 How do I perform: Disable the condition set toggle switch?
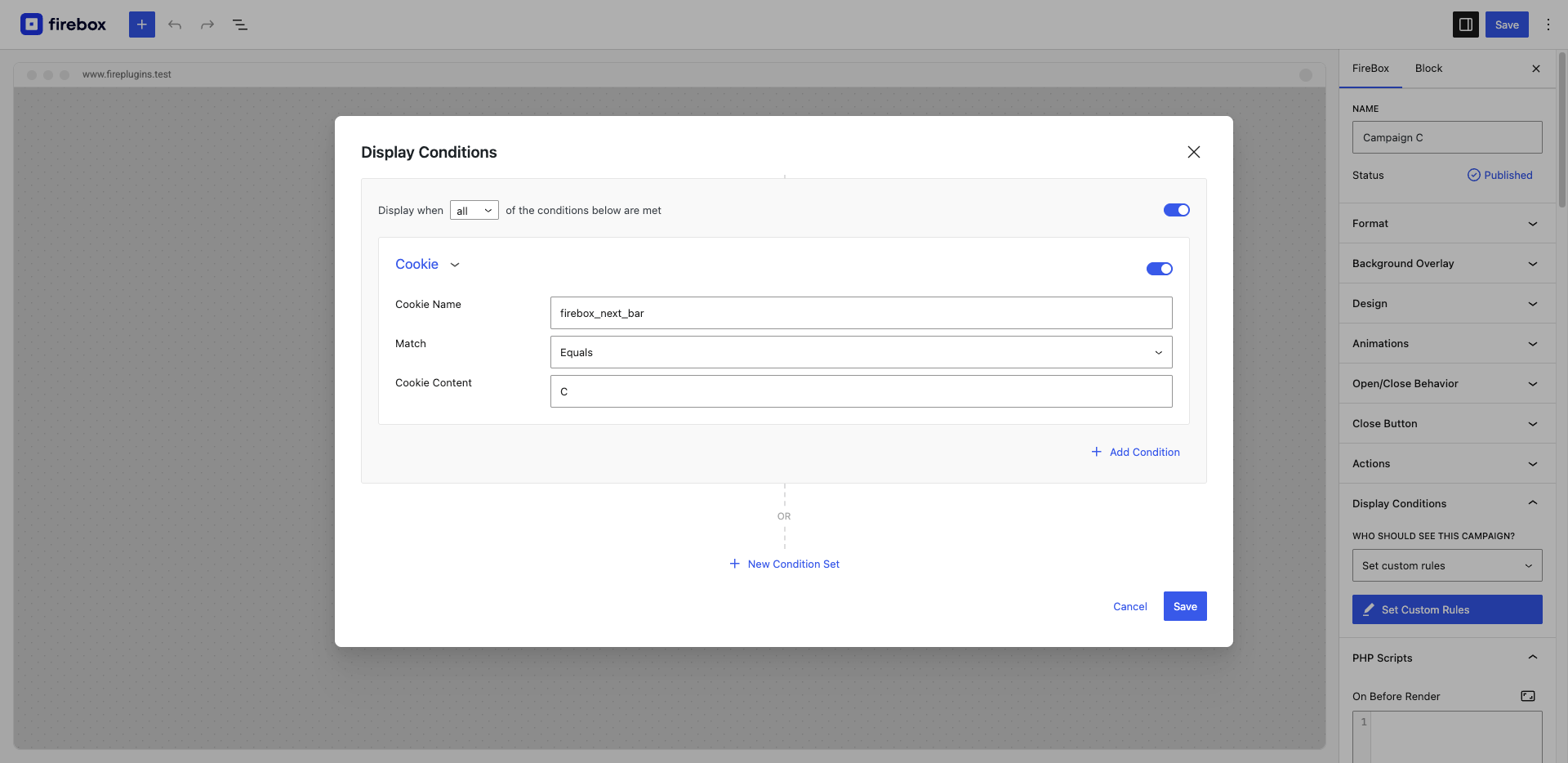coord(1176,210)
